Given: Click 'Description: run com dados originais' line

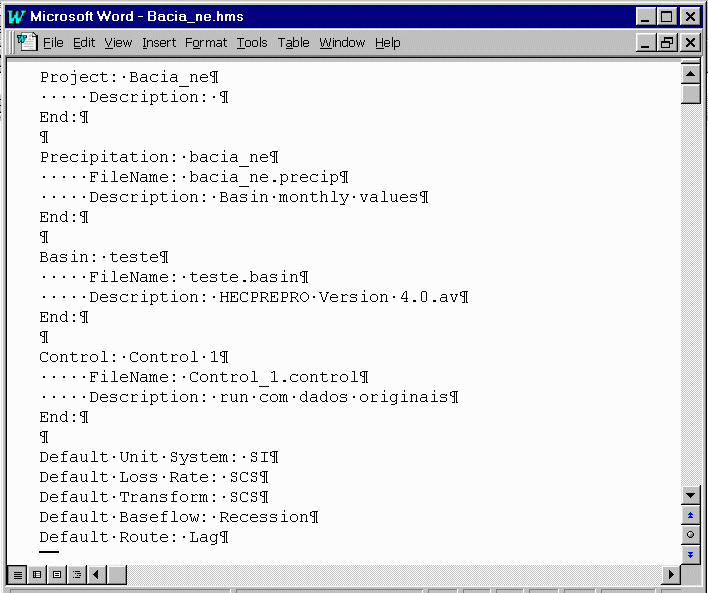Looking at the screenshot, I should (x=273, y=397).
